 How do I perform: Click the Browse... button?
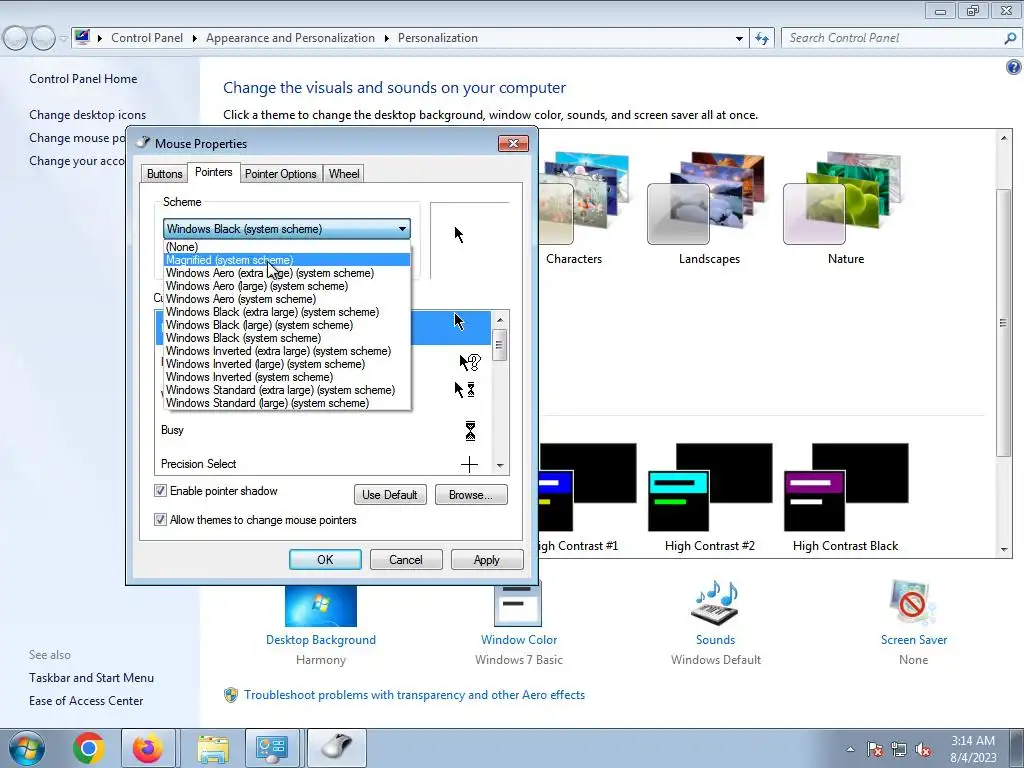click(471, 494)
